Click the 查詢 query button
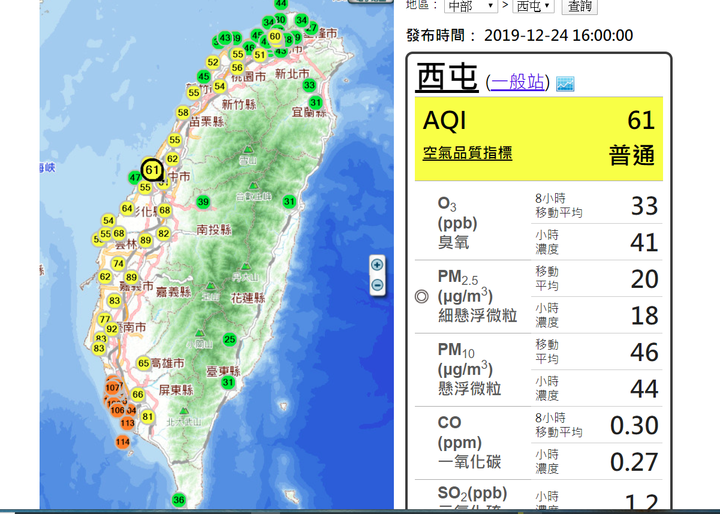 579,6
